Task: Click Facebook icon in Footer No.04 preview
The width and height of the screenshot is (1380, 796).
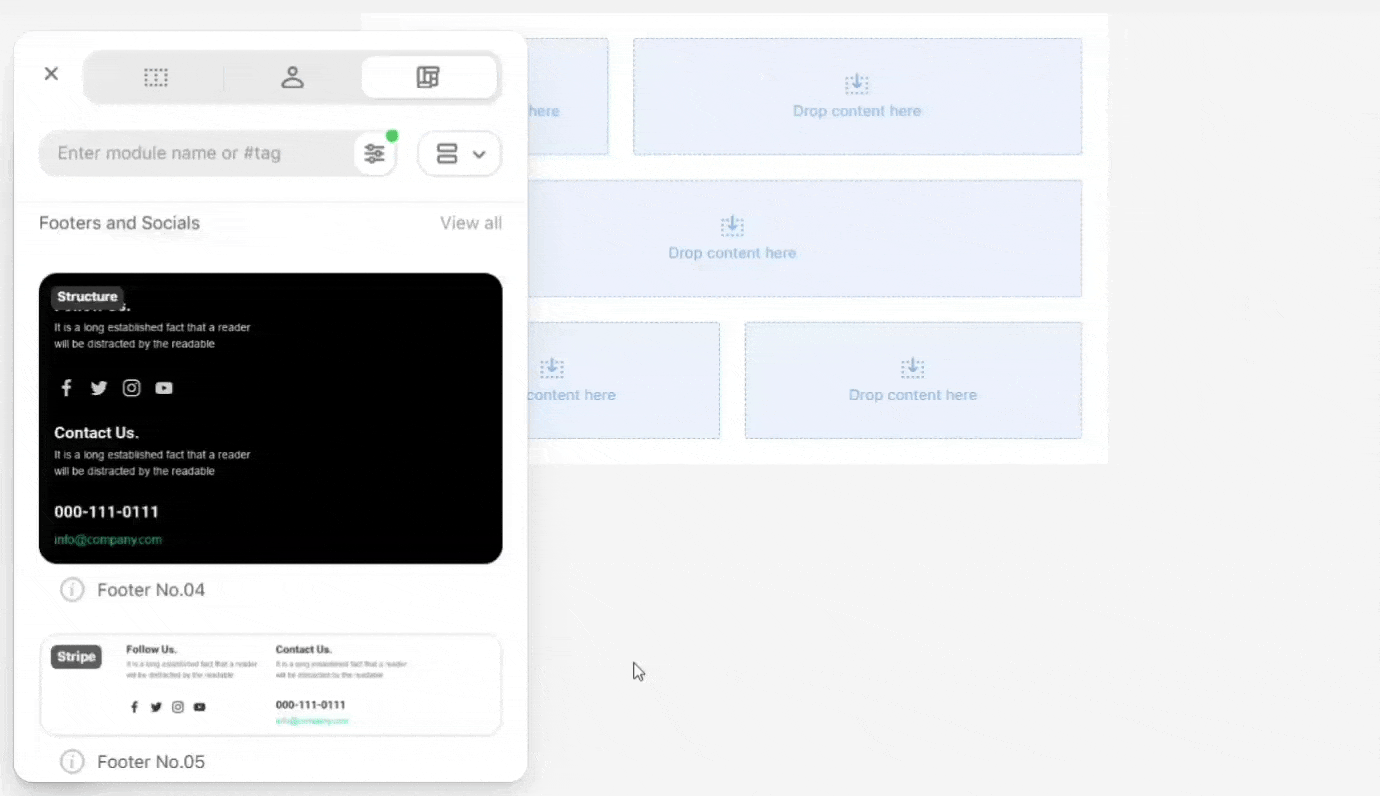Action: [x=66, y=388]
